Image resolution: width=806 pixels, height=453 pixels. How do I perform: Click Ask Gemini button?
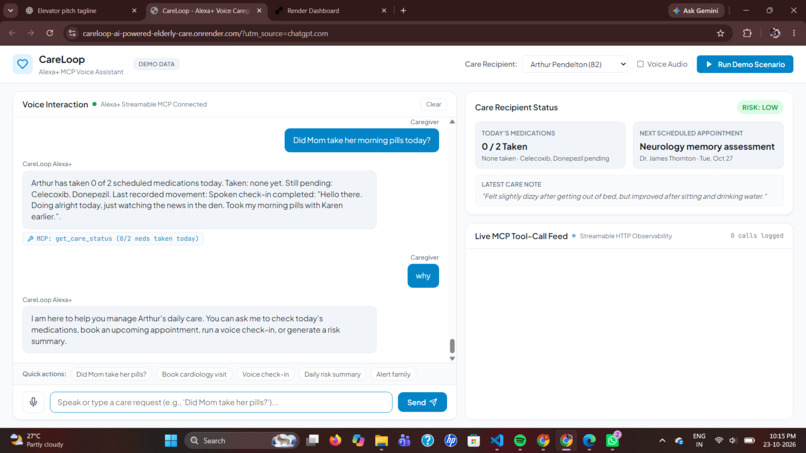coord(696,10)
